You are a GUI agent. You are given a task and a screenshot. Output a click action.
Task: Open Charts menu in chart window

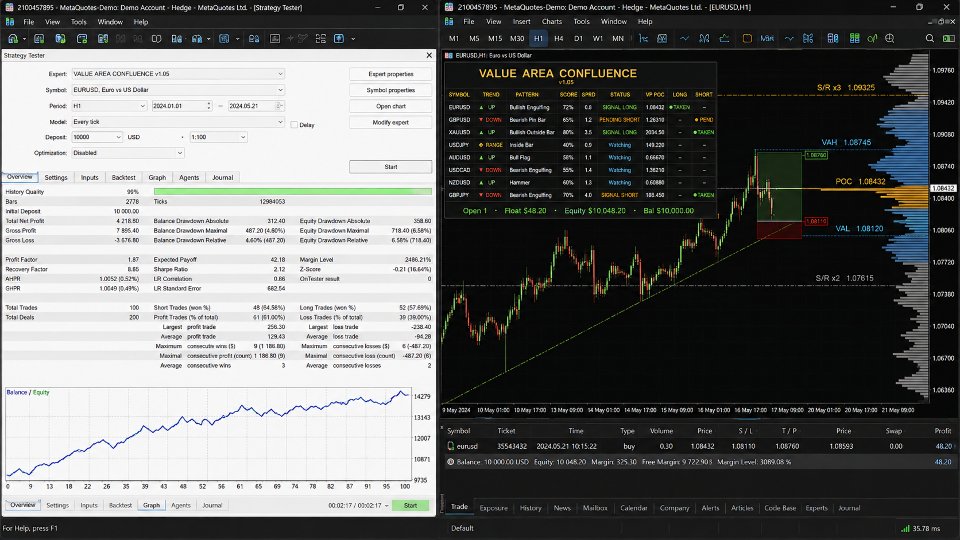tap(552, 21)
